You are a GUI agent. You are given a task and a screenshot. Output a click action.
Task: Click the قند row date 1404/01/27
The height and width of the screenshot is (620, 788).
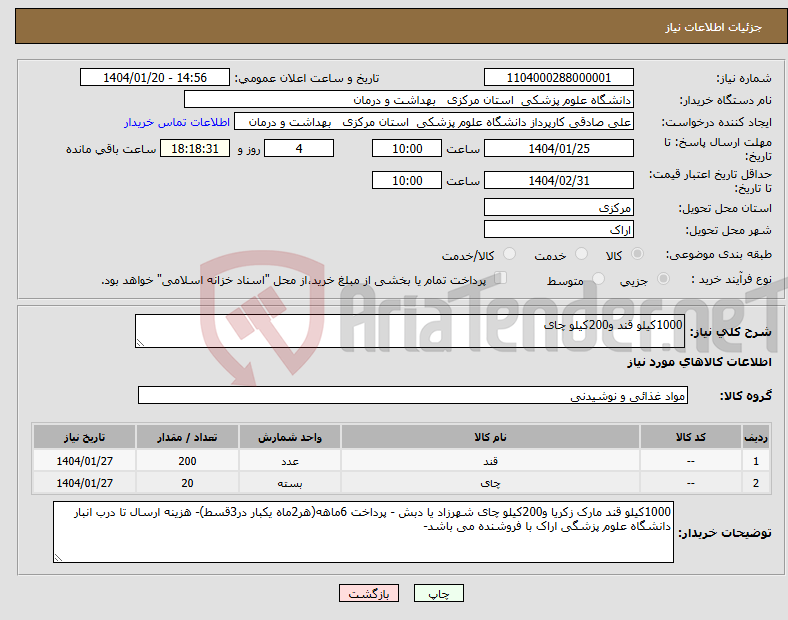[84, 461]
